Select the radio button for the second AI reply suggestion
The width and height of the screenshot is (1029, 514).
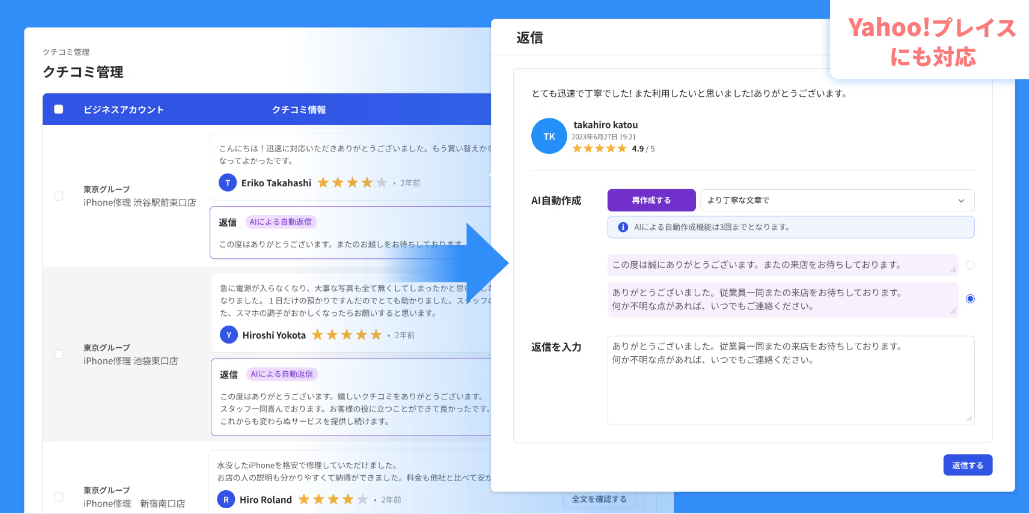click(x=970, y=298)
